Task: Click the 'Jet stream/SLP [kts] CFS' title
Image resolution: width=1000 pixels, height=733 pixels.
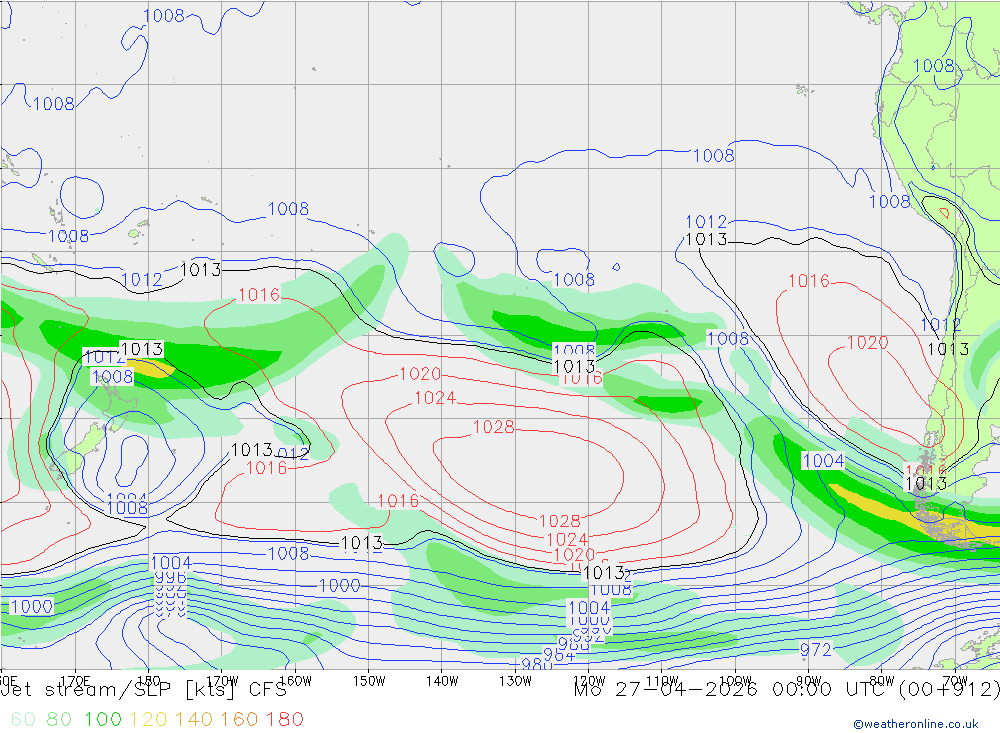Action: (143, 690)
